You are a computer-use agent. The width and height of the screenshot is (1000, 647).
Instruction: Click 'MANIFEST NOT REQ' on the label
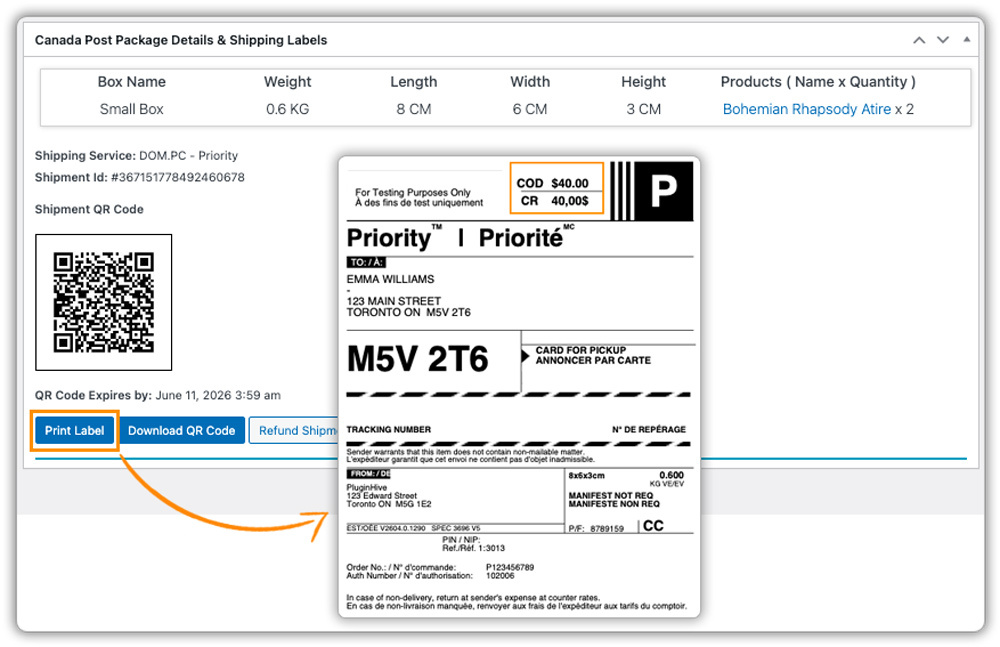point(611,495)
